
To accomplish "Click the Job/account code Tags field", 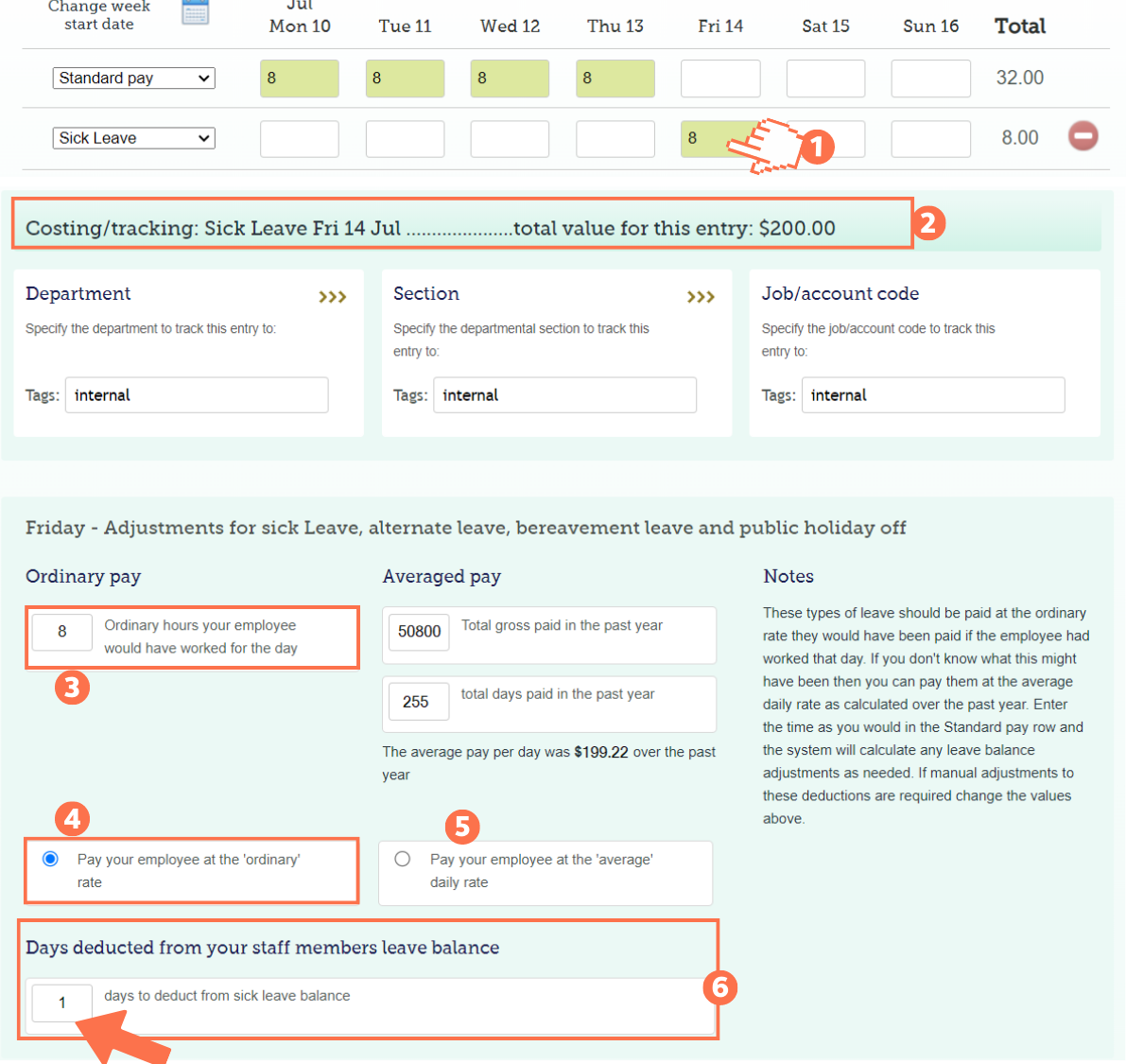I will [x=933, y=394].
